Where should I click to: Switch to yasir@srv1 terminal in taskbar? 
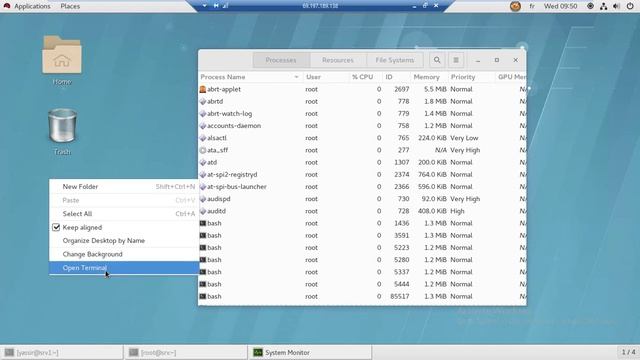coord(62,352)
